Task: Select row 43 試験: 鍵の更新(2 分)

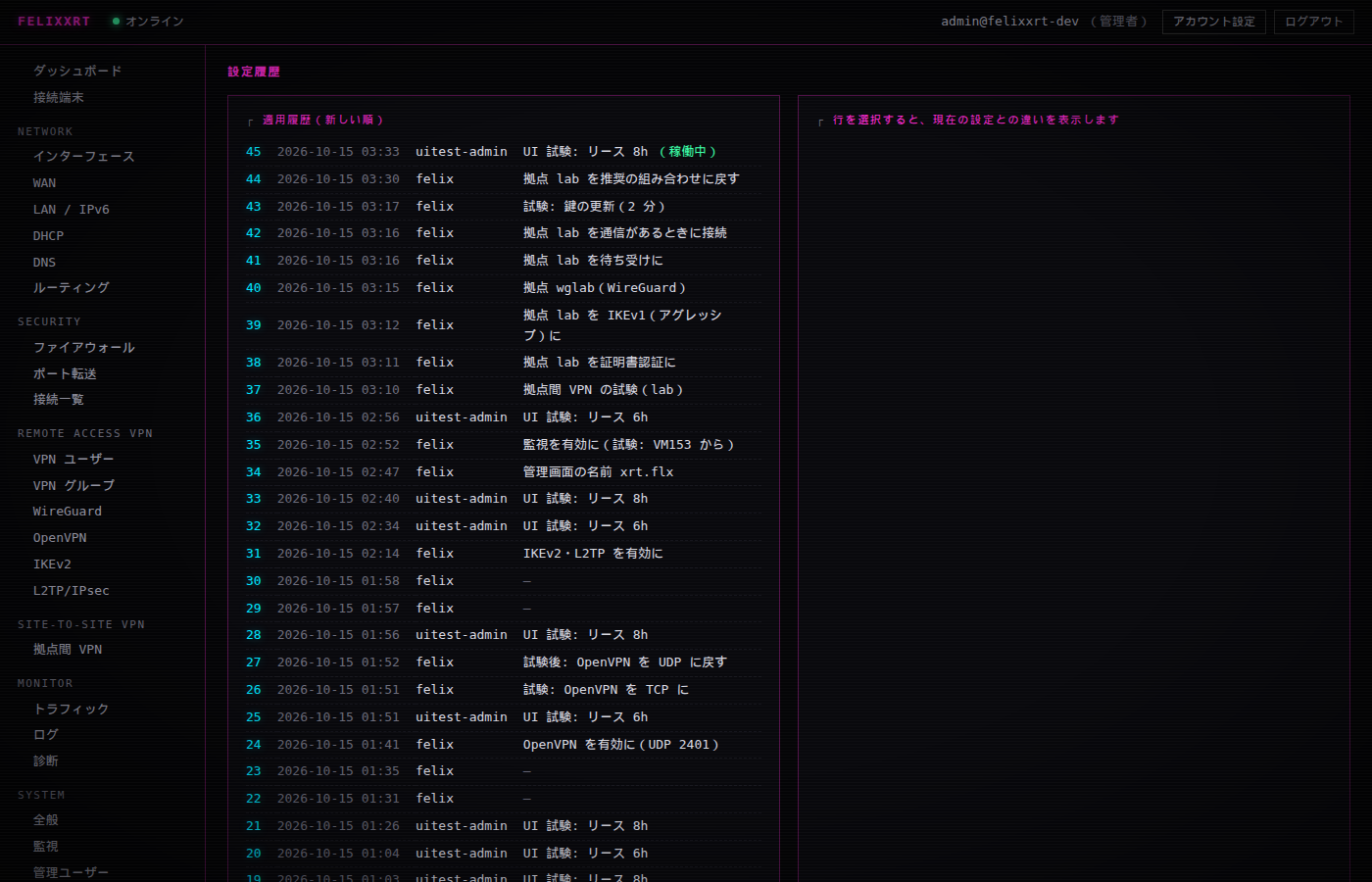Action: [x=503, y=207]
